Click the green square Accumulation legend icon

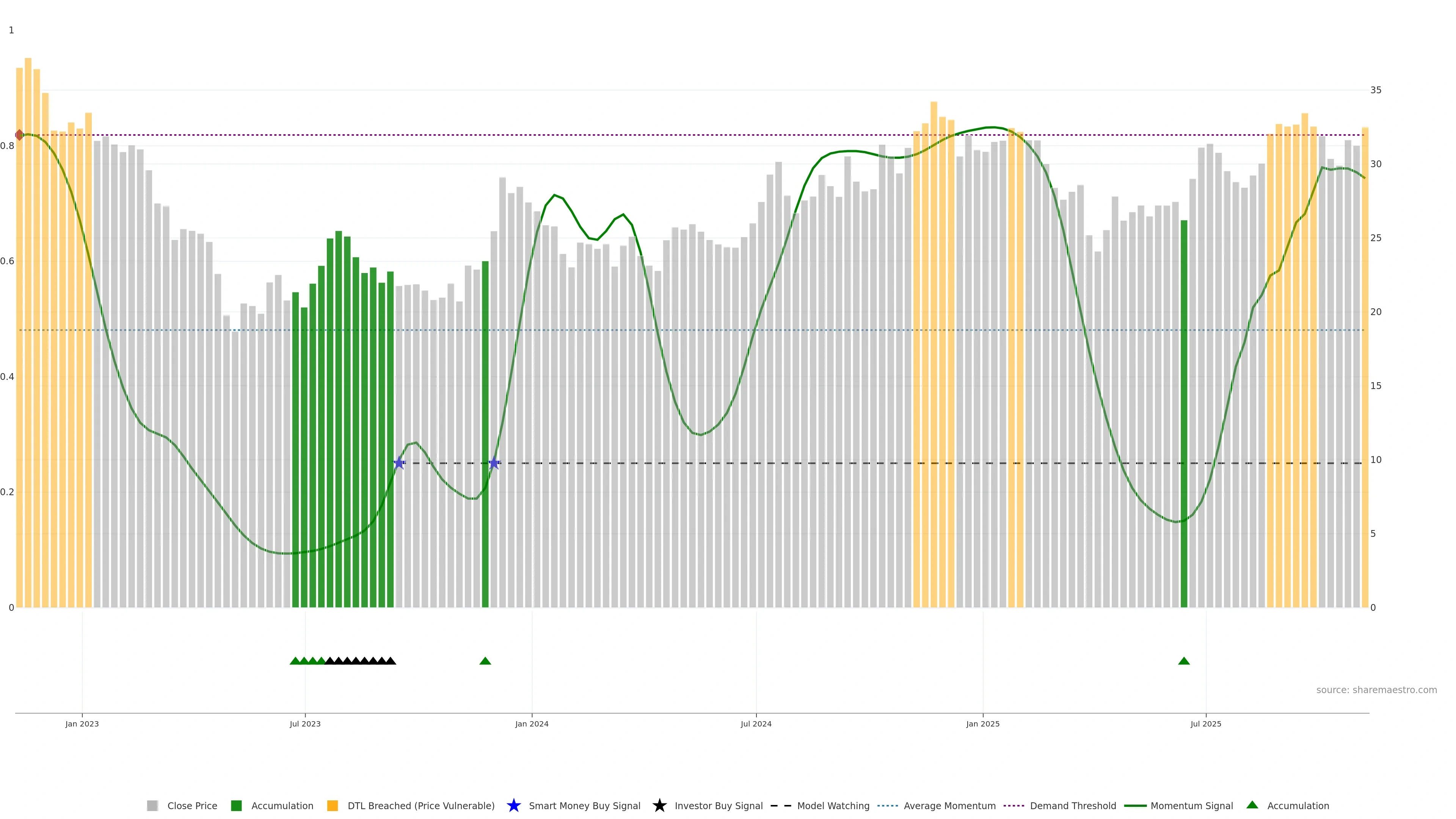[236, 805]
